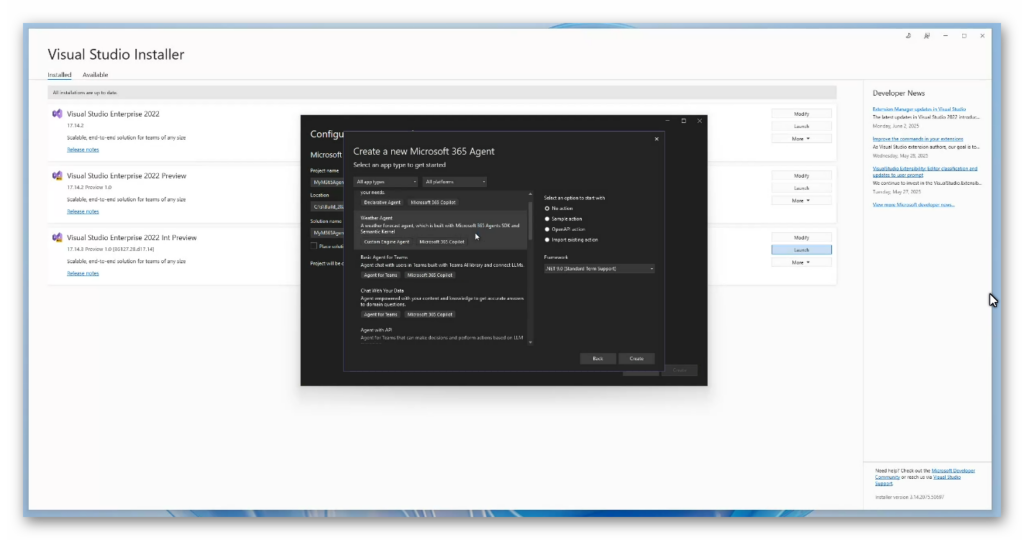Viewport: 1024px width, 540px height.
Task: Click the agent list scrollbar down arrow
Action: click(x=530, y=341)
